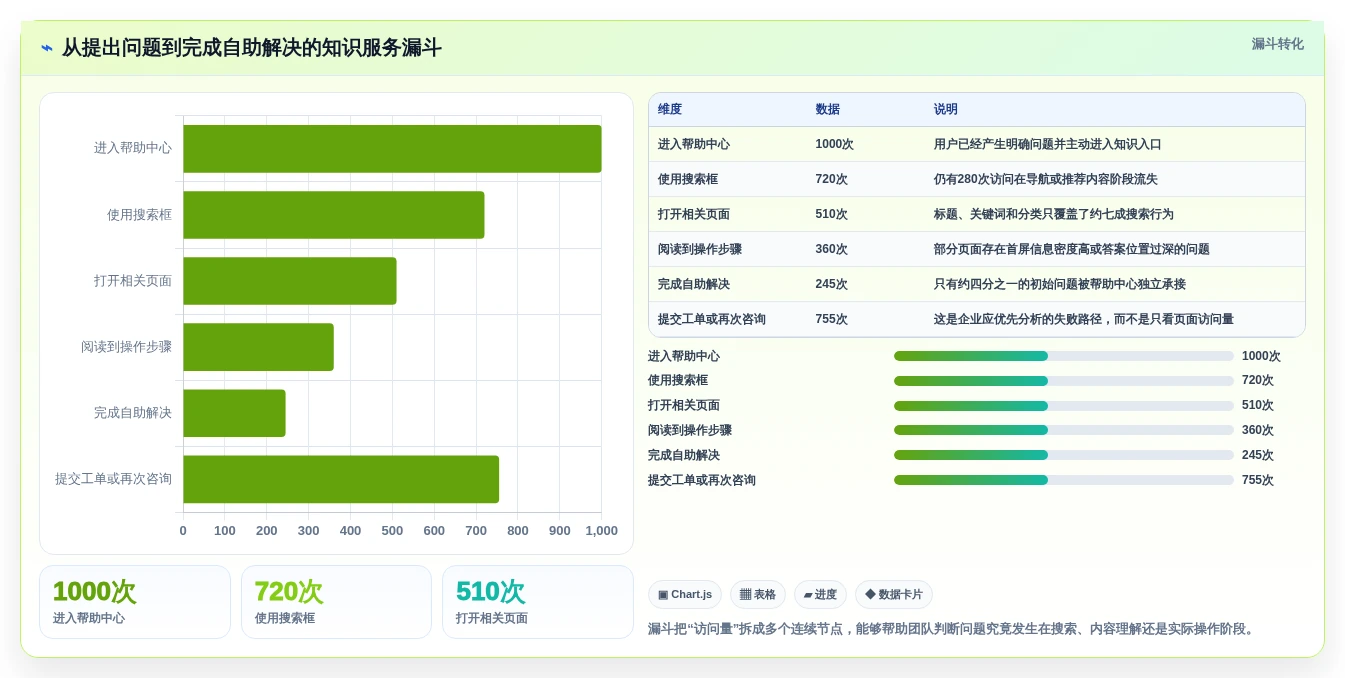This screenshot has width=1345, height=678.
Task: Click the progress bar for 完成自助解决
Action: pyautogui.click(x=1064, y=455)
